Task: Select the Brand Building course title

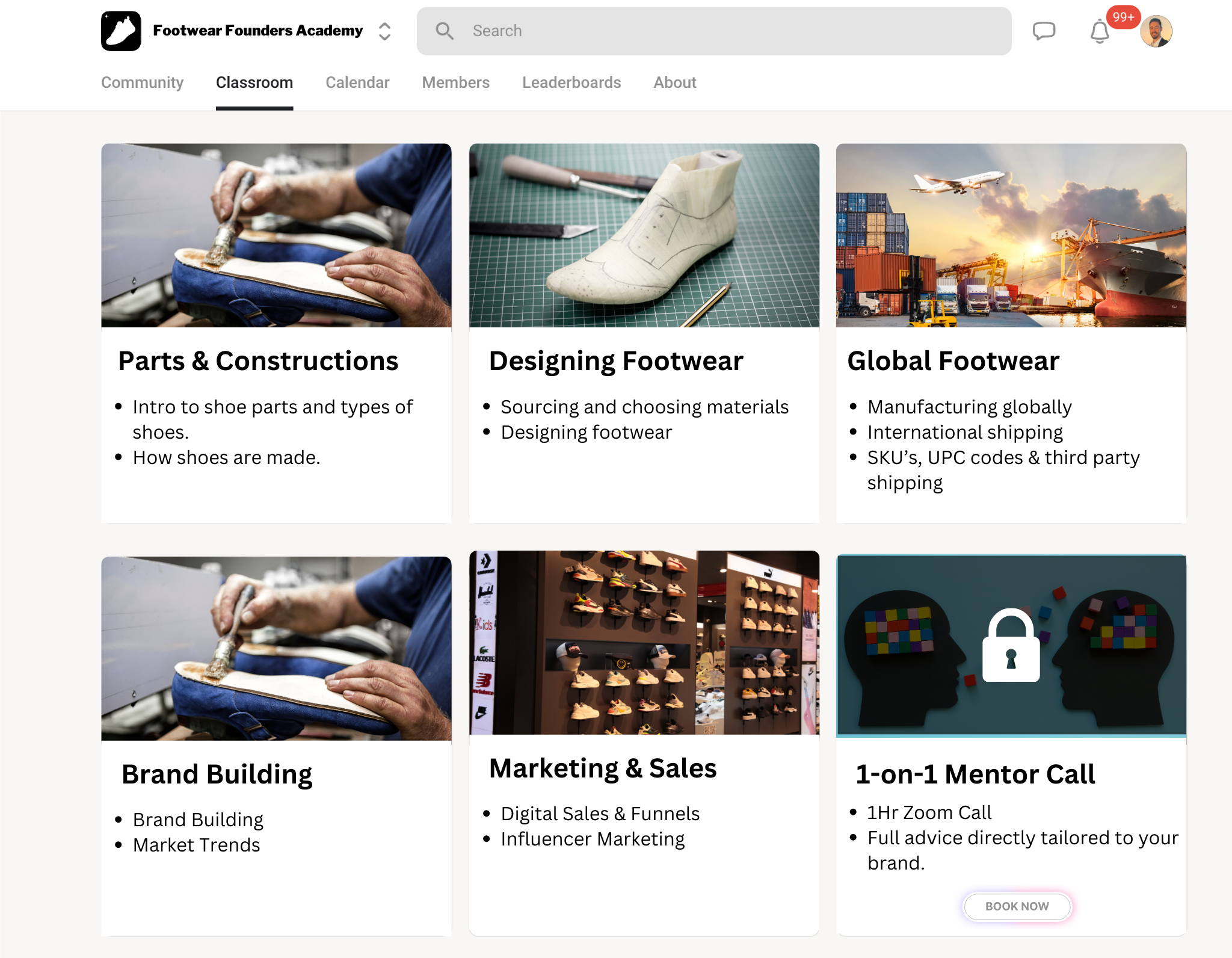Action: (217, 774)
